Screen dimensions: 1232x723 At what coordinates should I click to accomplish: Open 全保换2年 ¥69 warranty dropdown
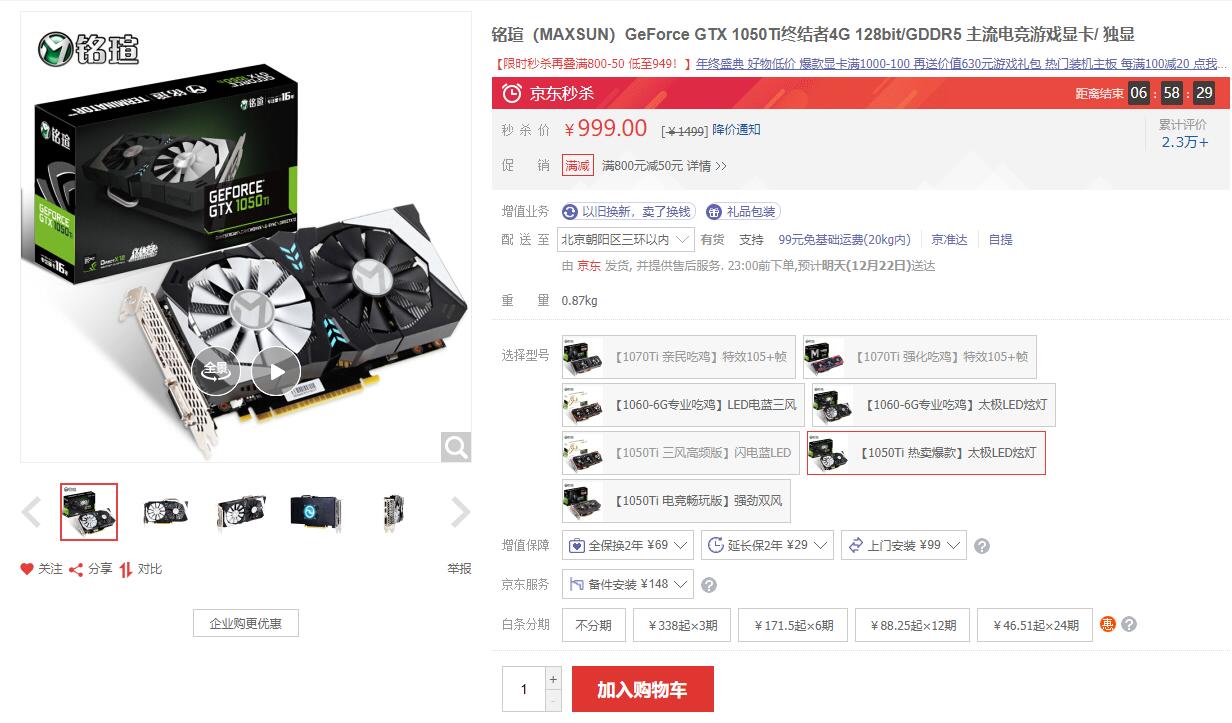tap(628, 545)
